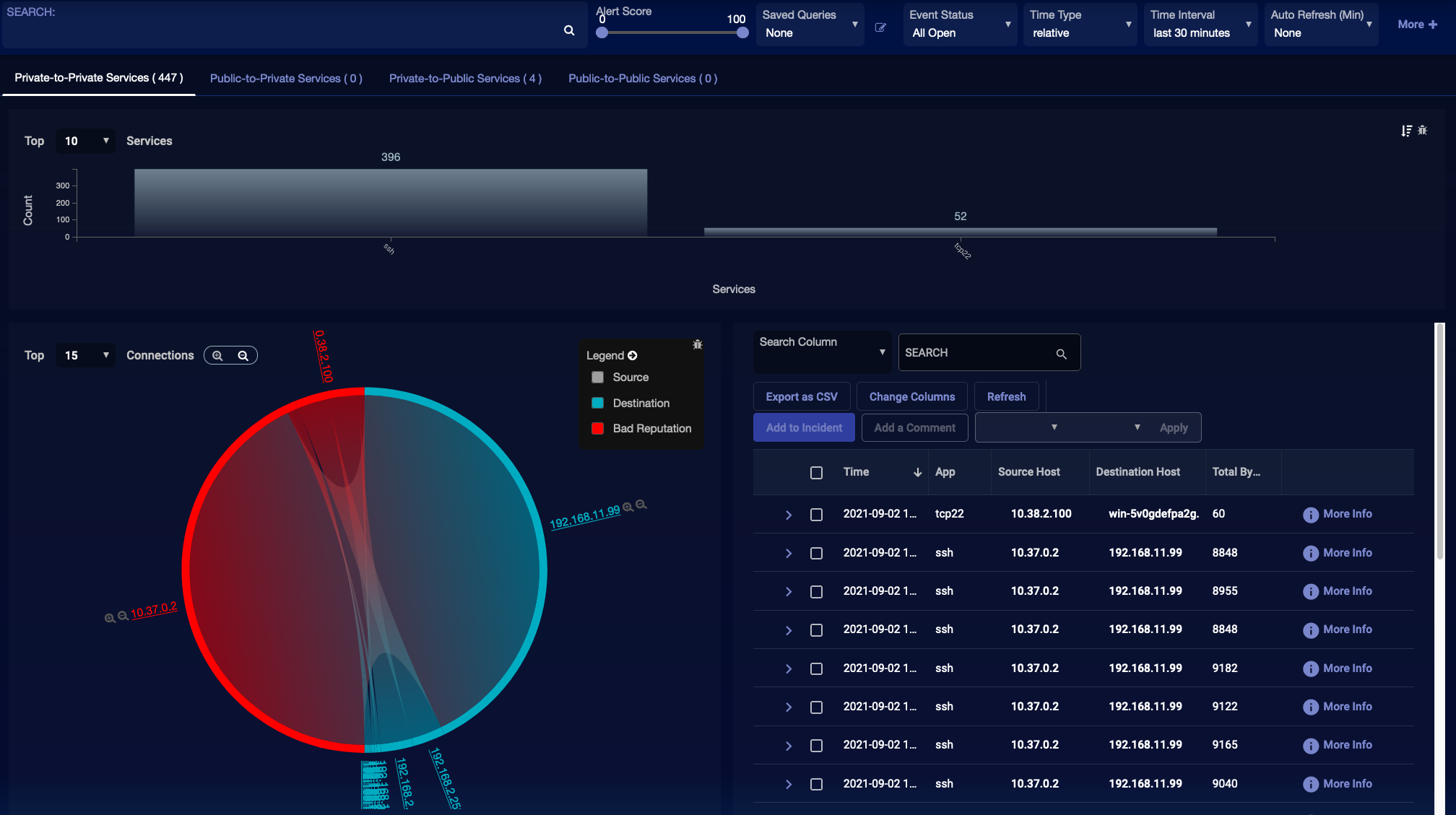Image resolution: width=1456 pixels, height=815 pixels.
Task: Click info icon for the tcp22 row
Action: click(1310, 515)
